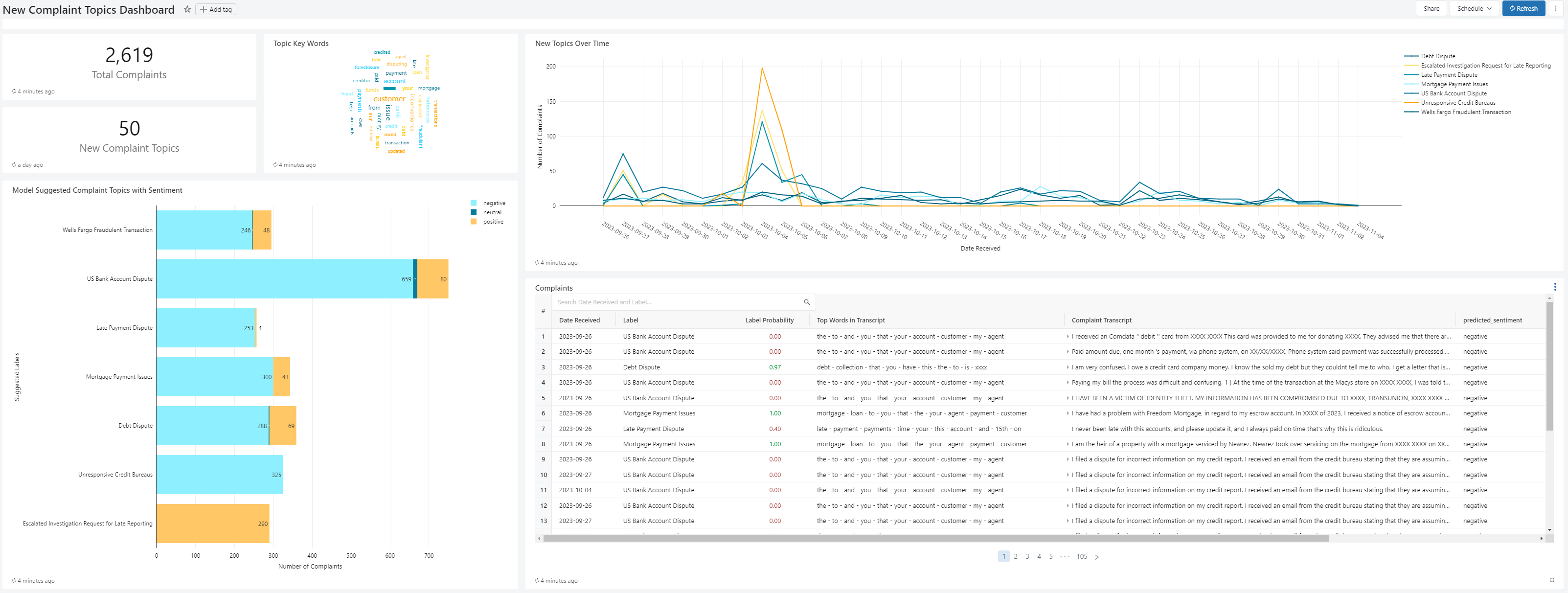Click the Share button
Image resolution: width=1568 pixels, height=593 pixels.
point(1431,8)
